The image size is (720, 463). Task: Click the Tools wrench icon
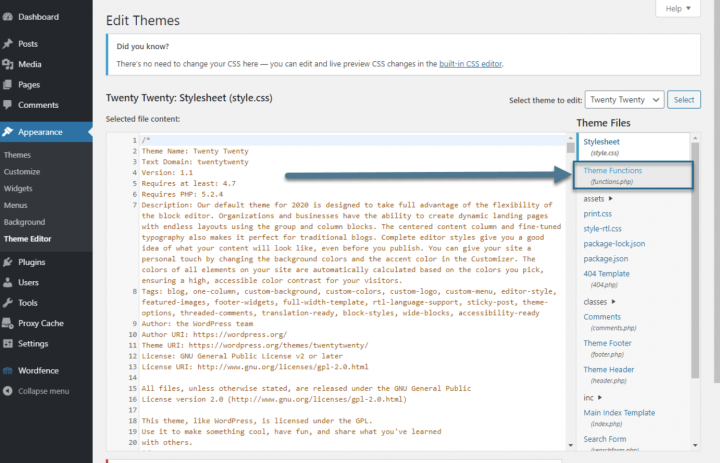coord(7,303)
